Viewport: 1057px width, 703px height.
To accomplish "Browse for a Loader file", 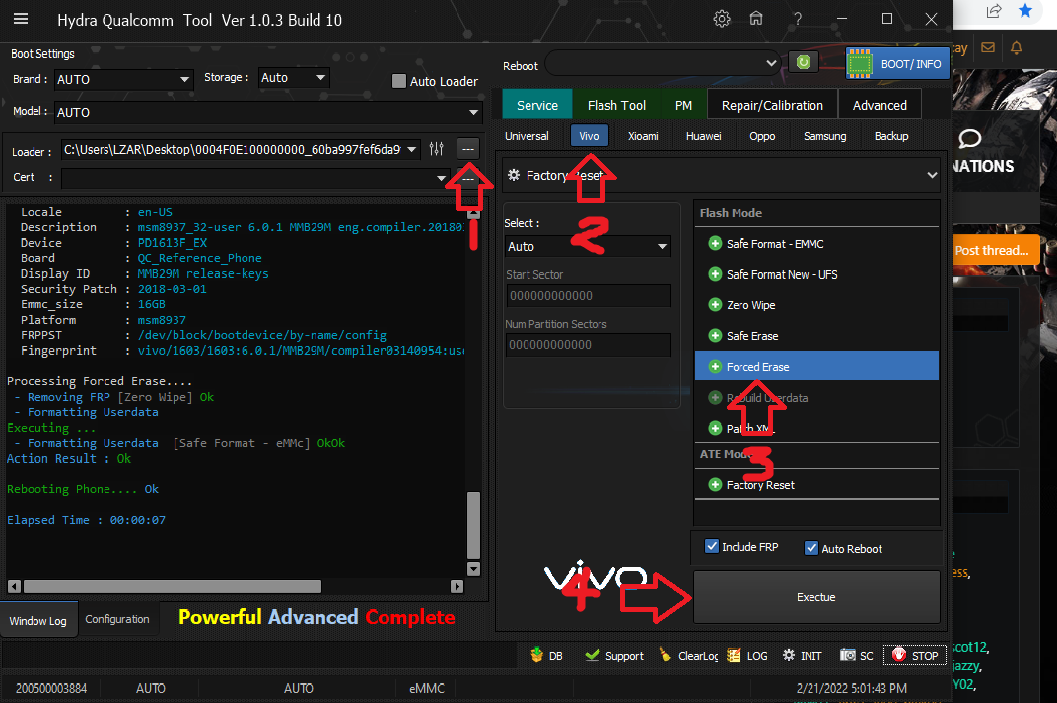I will click(468, 149).
